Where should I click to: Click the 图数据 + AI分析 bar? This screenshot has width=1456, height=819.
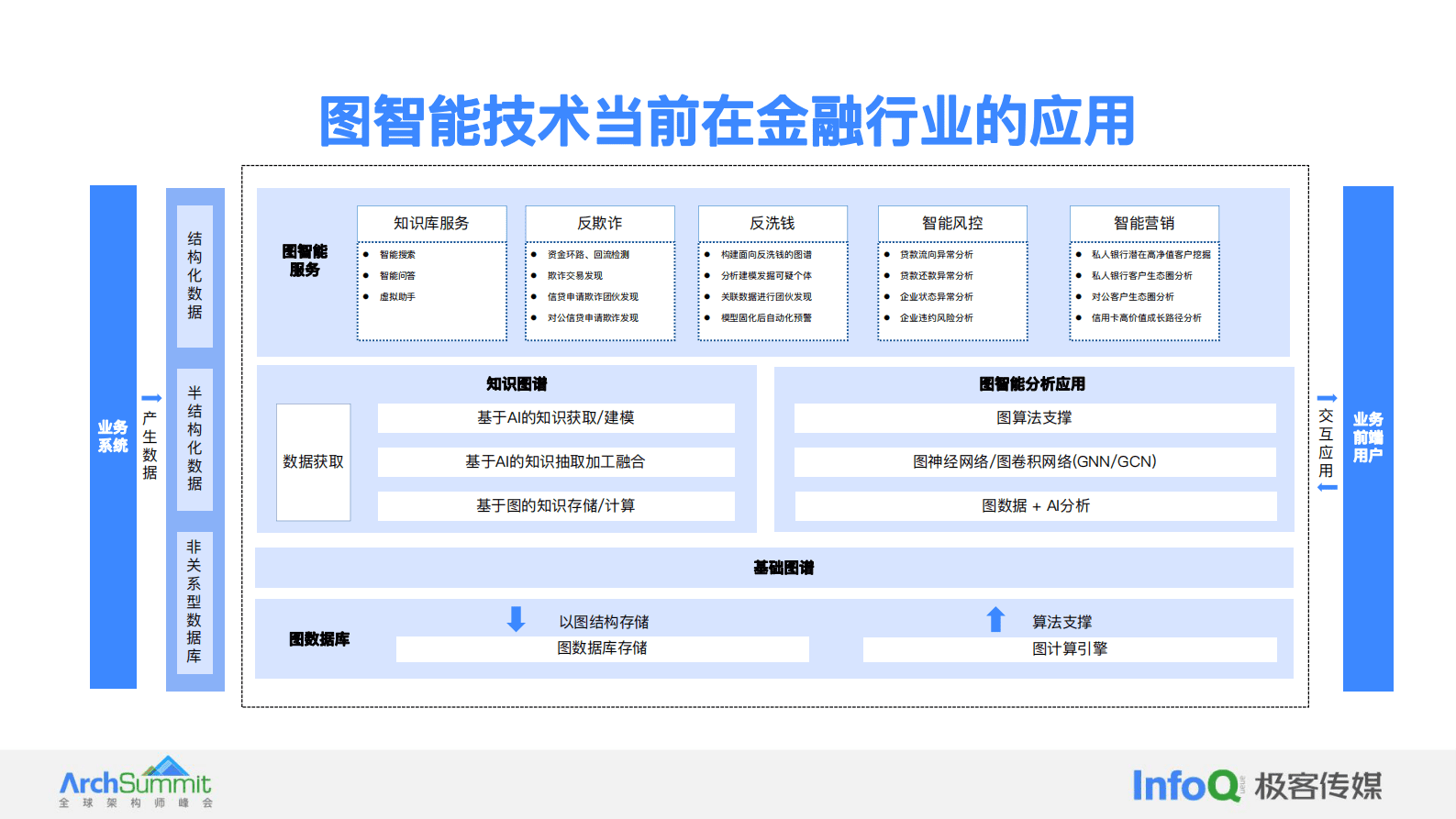[x=1036, y=506]
